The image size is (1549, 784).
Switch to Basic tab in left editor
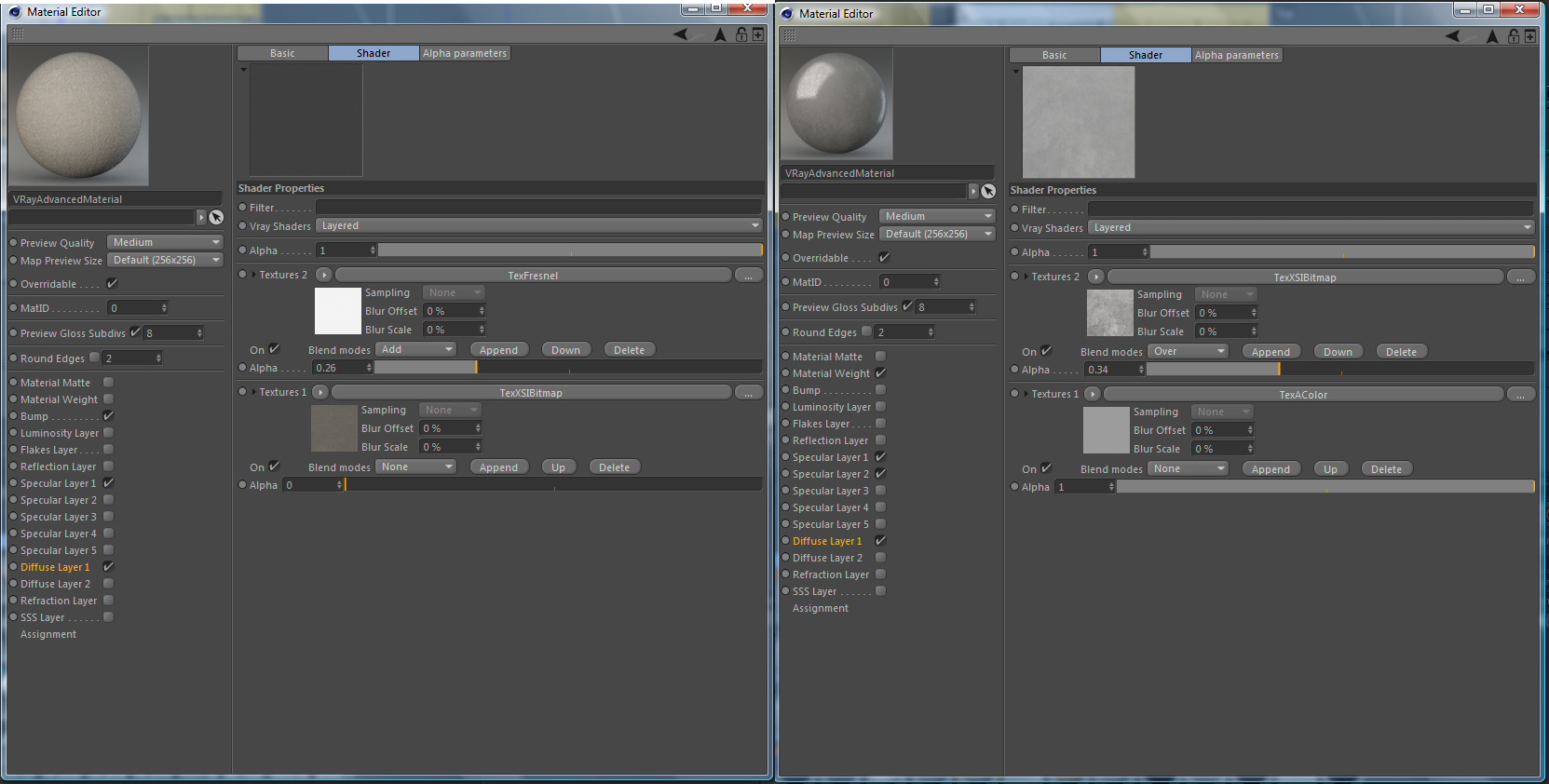coord(282,53)
